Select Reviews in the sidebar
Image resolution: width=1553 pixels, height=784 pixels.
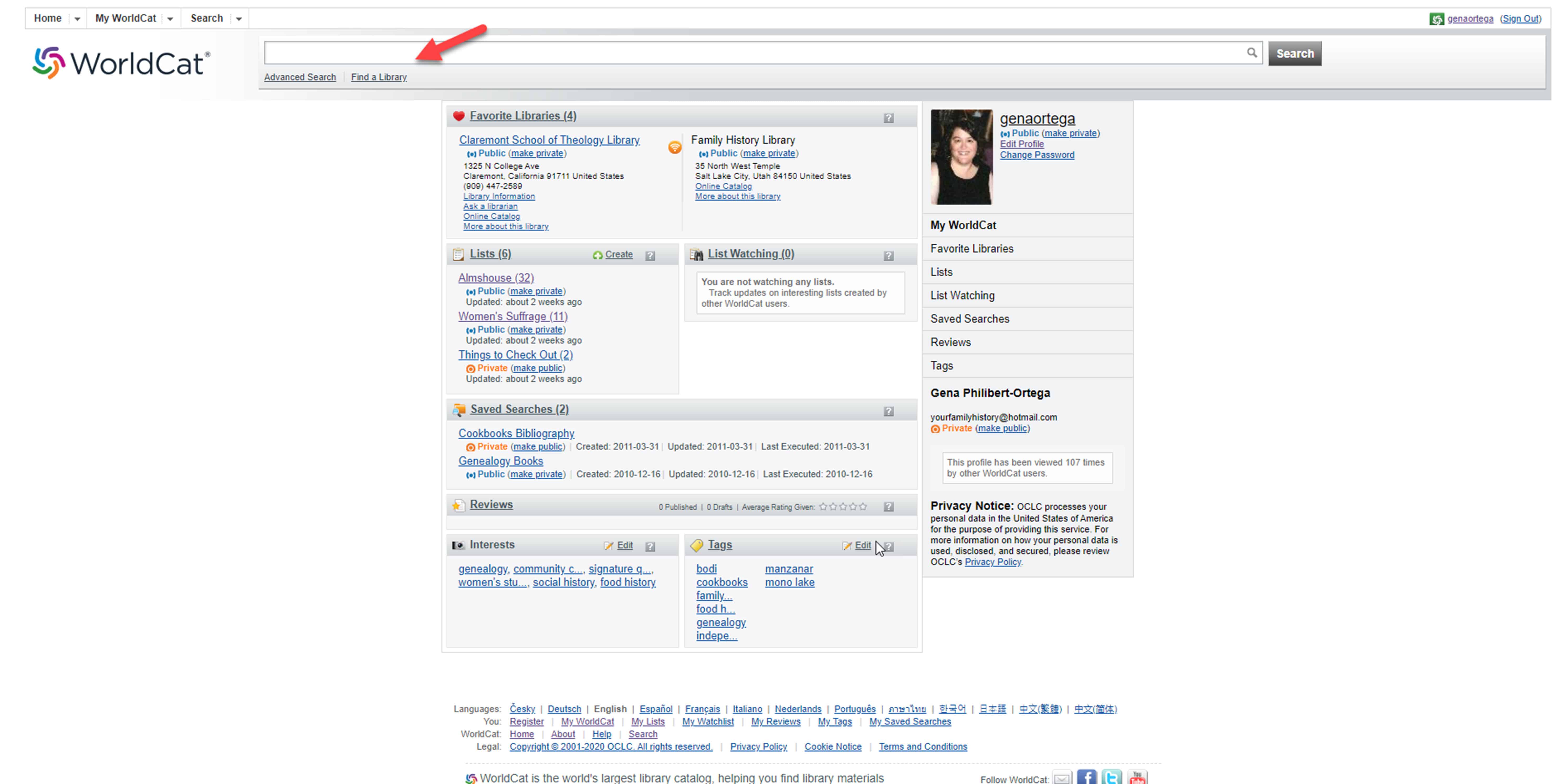tap(1027, 342)
